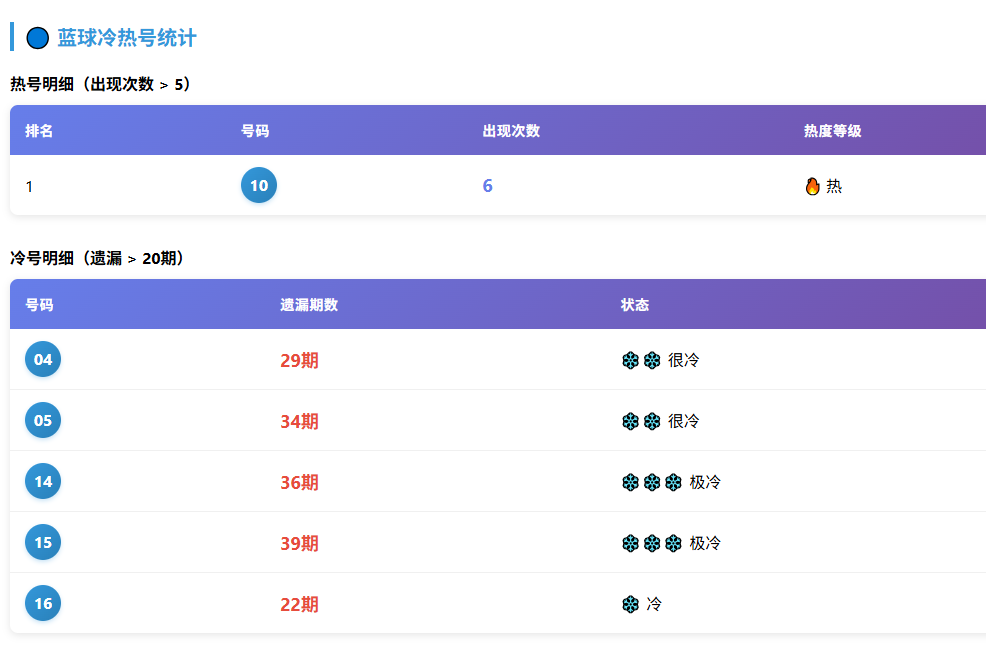986x647 pixels.
Task: Click blue ball number 15
Action: 43,543
